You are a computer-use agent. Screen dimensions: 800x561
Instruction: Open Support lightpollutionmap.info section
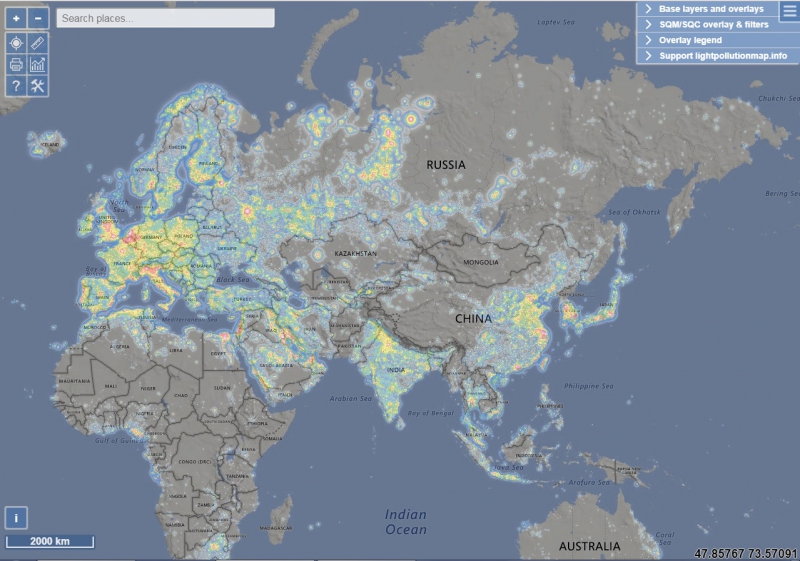coord(715,56)
